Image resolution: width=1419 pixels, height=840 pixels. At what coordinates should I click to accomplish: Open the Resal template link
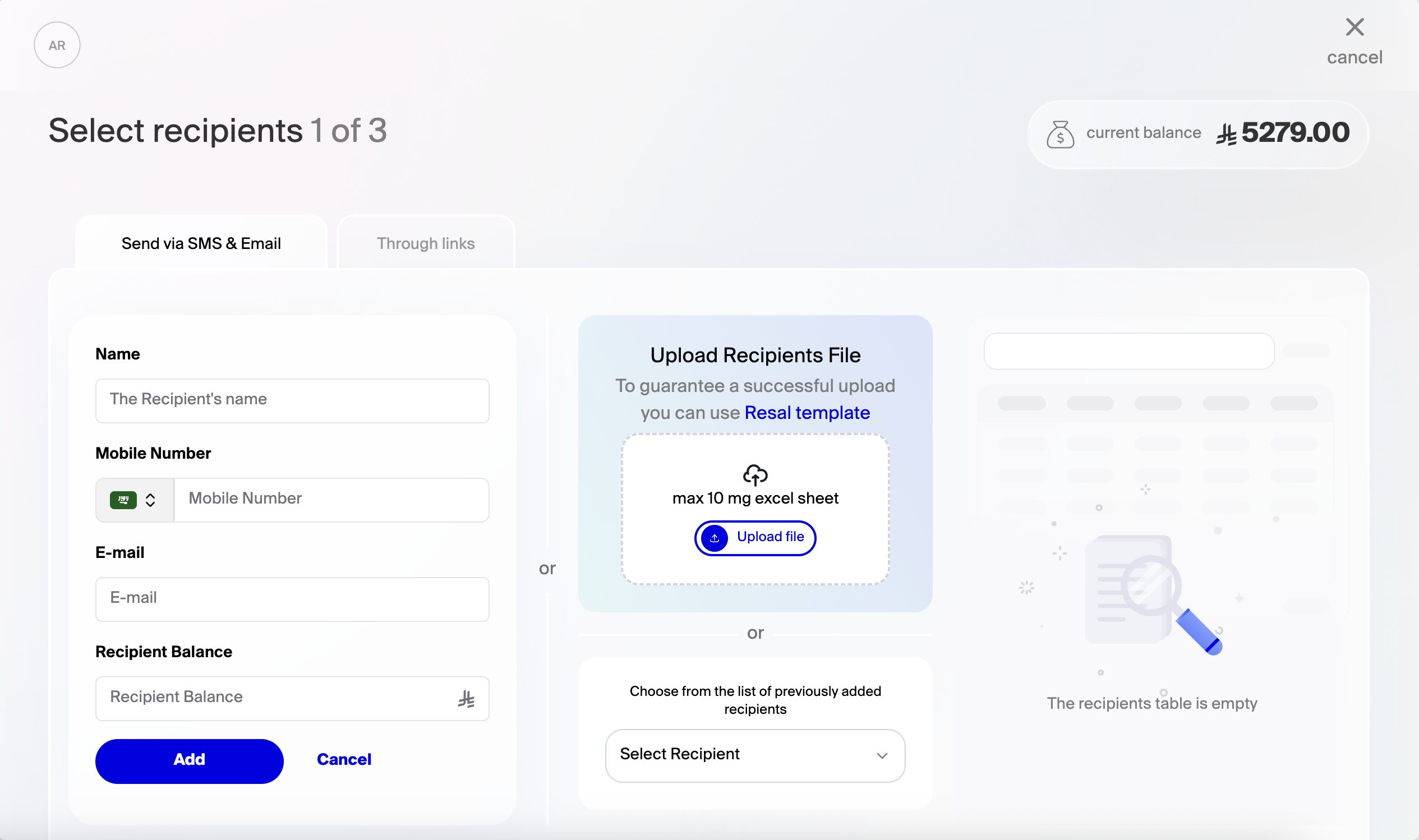coord(807,413)
